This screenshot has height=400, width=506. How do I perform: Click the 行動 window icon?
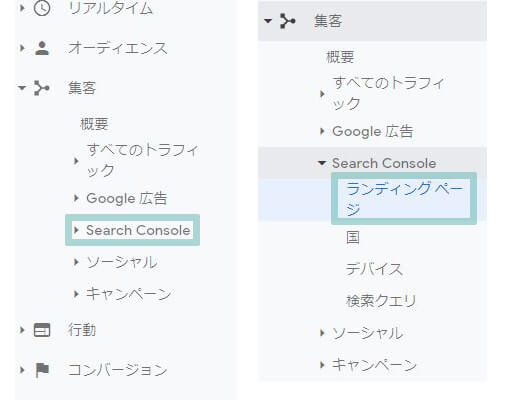pos(42,330)
